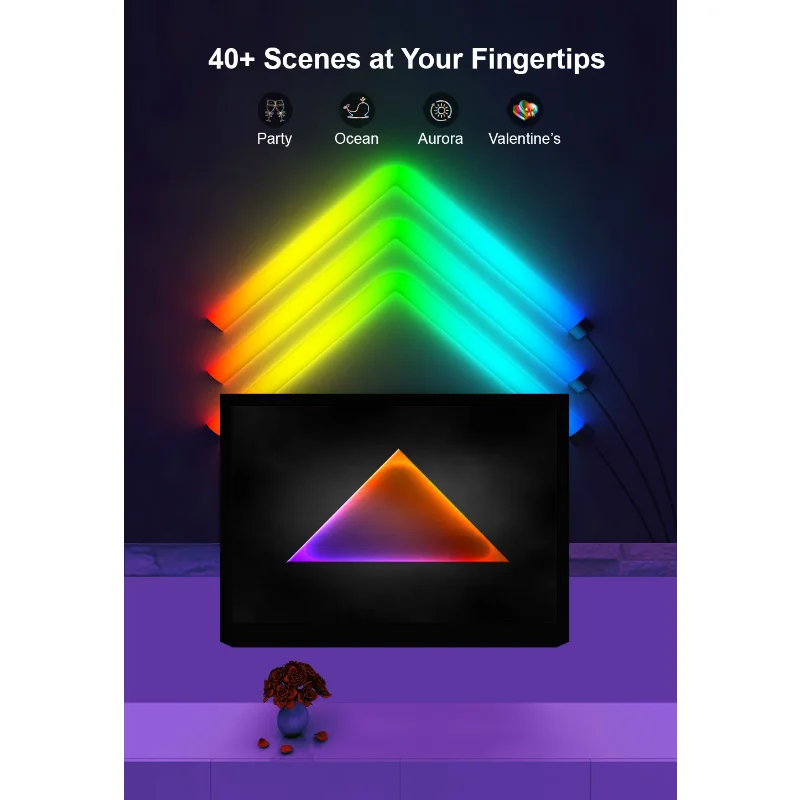Click the middle rainbow chevron light bar

point(395,230)
